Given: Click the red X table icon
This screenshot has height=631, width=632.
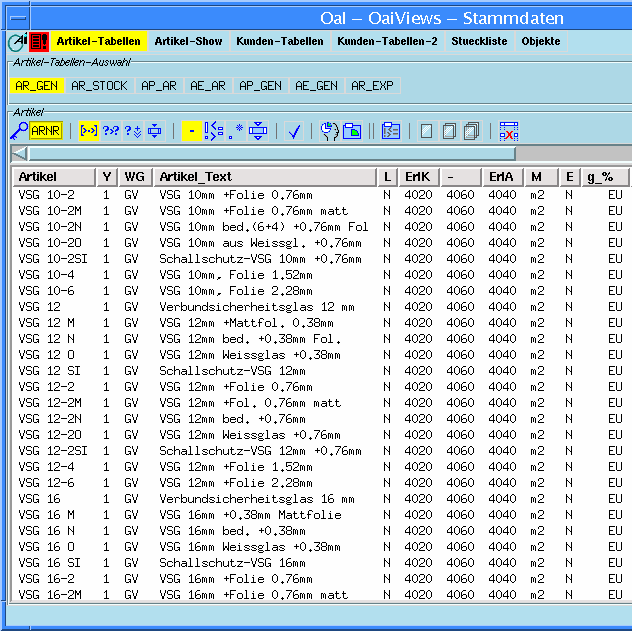Looking at the screenshot, I should click(x=509, y=131).
